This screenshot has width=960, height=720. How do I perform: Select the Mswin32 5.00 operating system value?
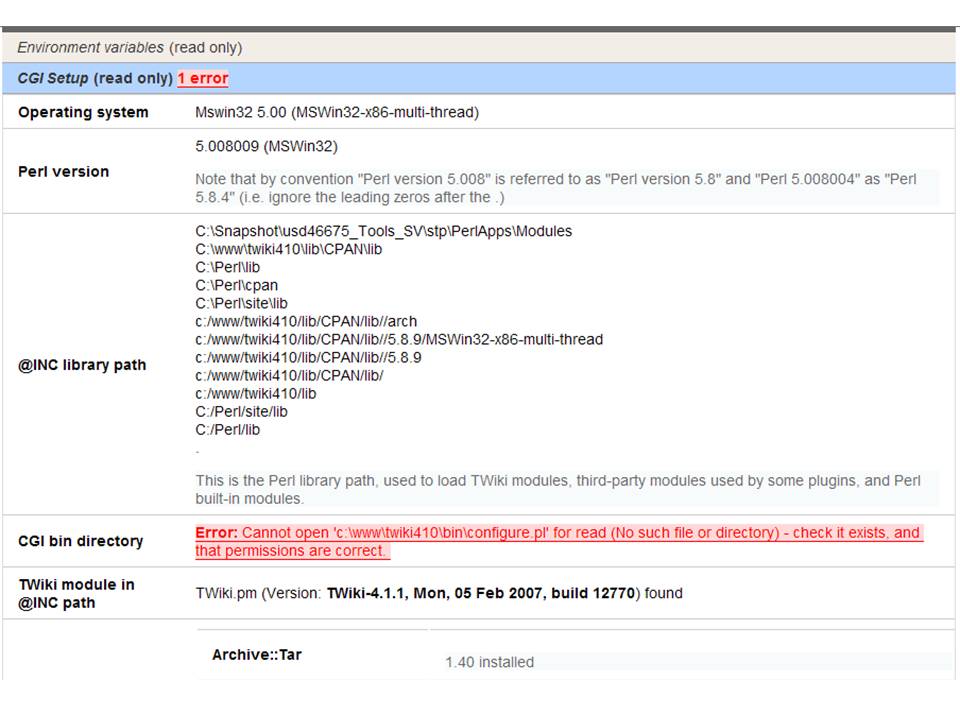(336, 112)
